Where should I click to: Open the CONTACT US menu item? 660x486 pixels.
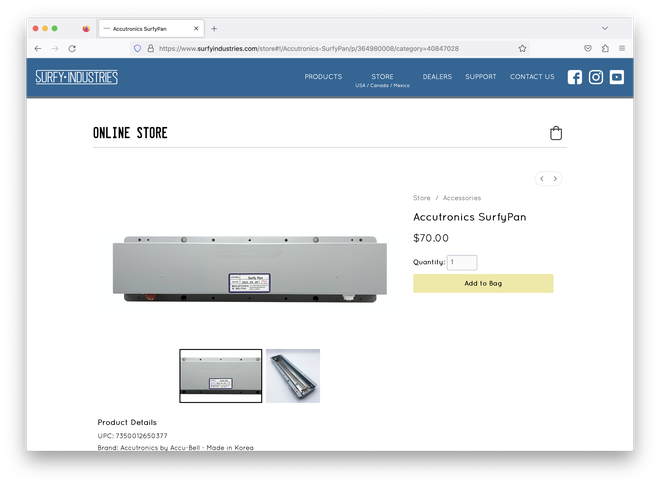(x=532, y=77)
